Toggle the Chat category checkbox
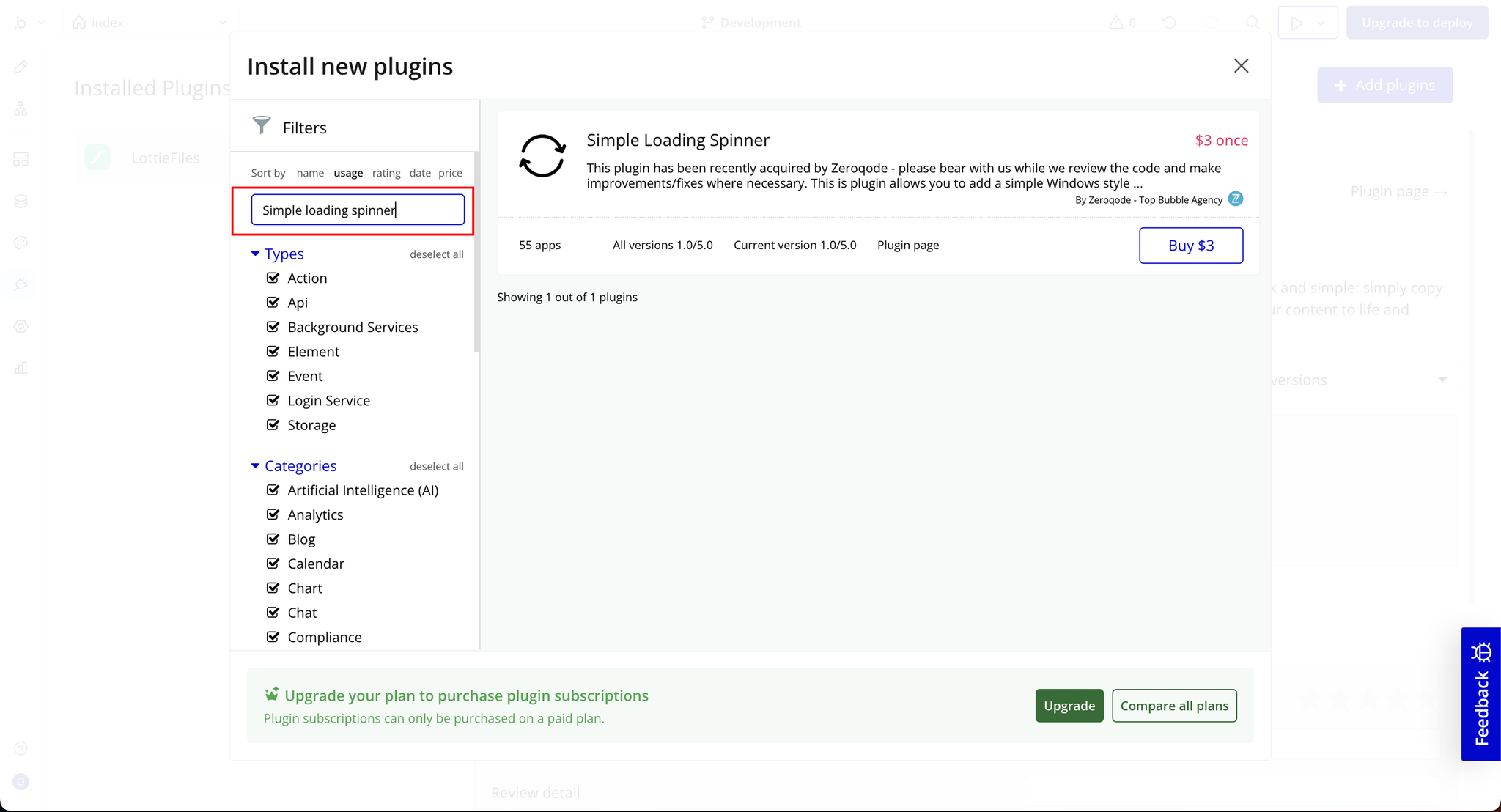Viewport: 1501px width, 812px height. 273,612
